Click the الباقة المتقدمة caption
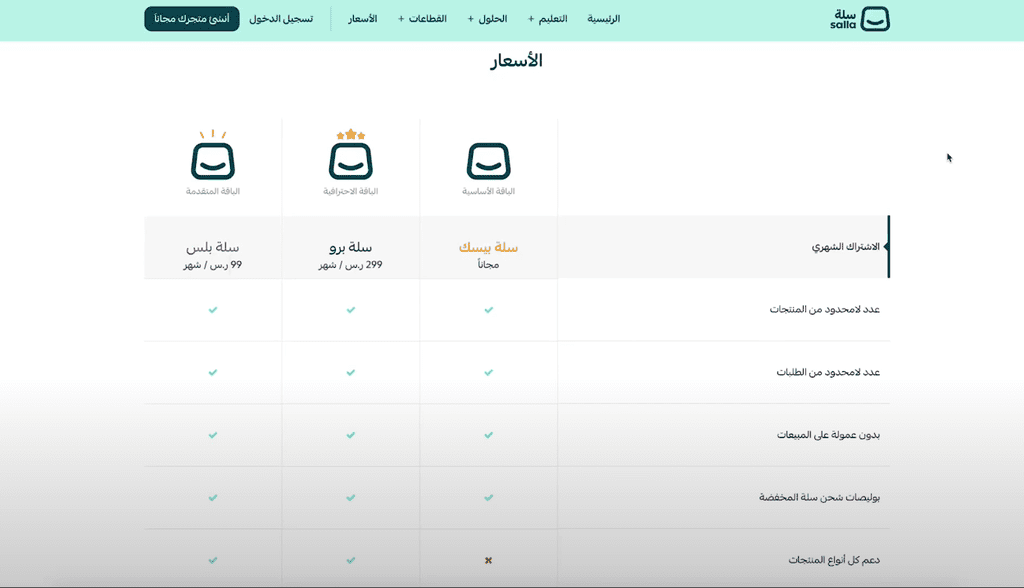This screenshot has width=1024, height=588. [x=213, y=191]
